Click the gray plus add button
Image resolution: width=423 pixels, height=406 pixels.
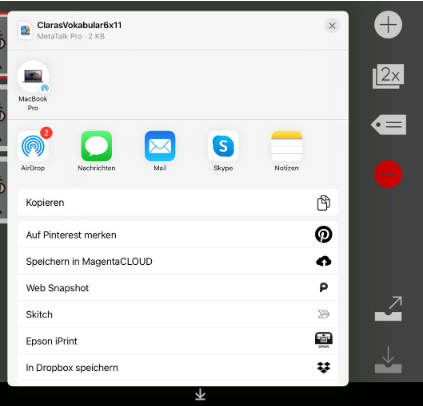(x=388, y=25)
